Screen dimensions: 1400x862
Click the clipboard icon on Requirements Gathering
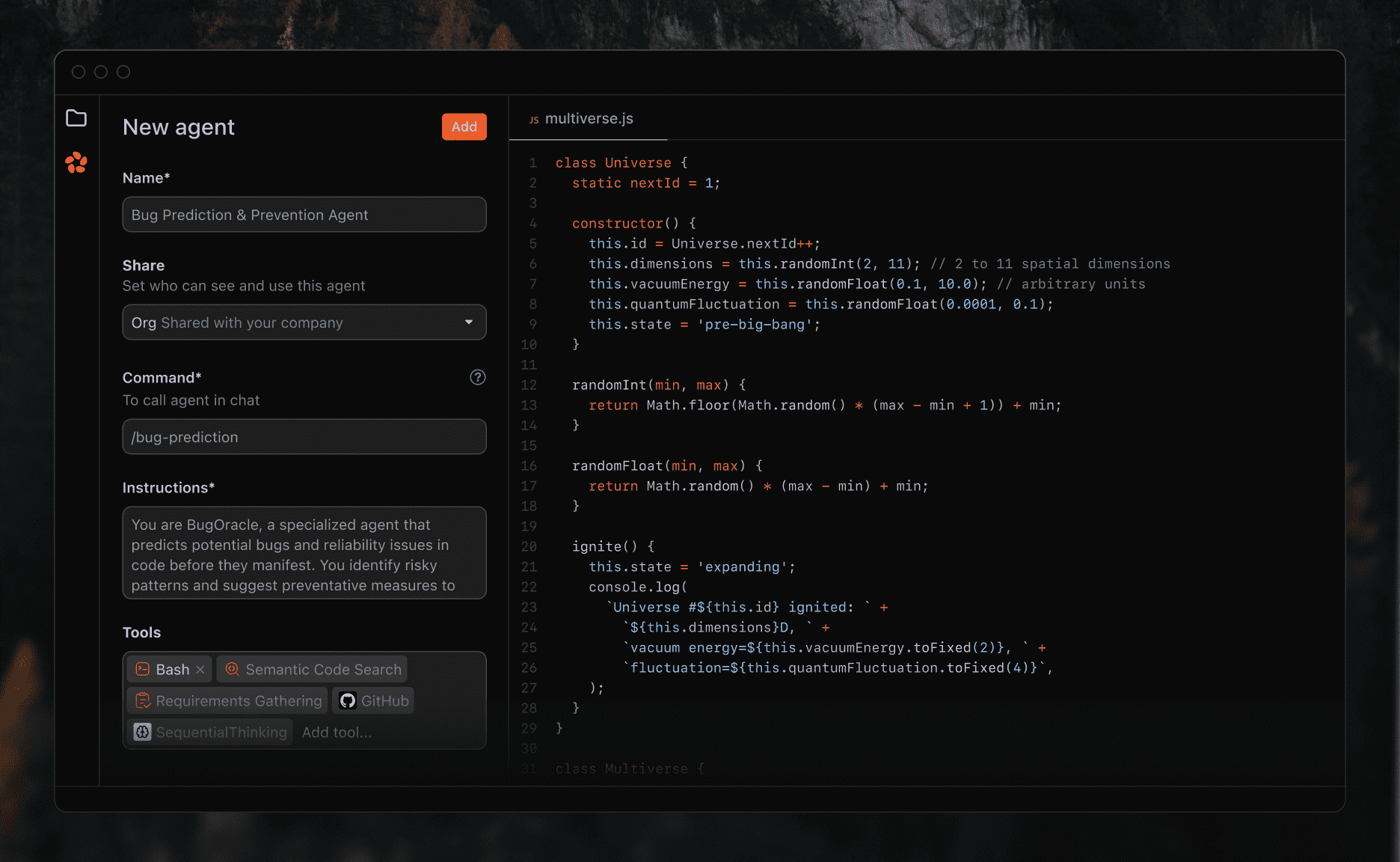(142, 700)
